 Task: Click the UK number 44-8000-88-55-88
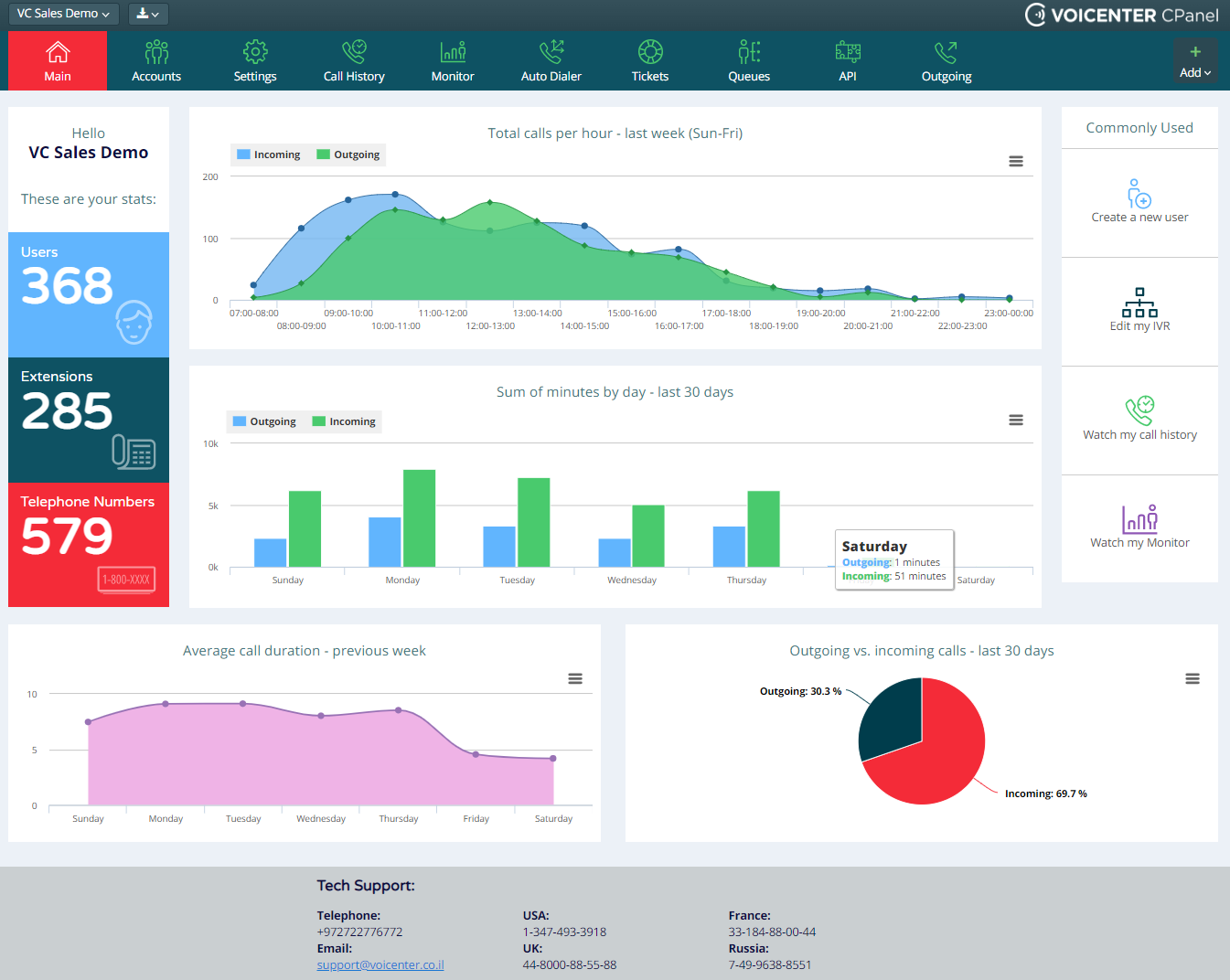(570, 965)
